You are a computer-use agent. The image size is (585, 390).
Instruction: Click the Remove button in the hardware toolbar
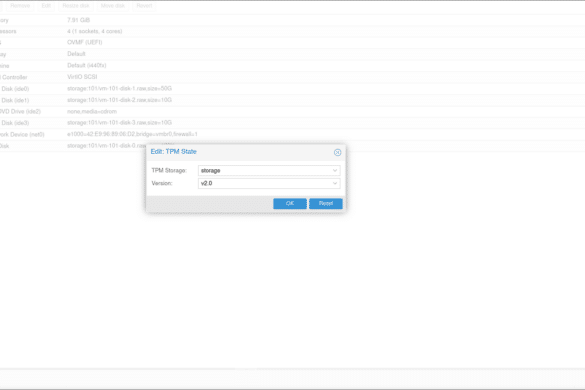pyautogui.click(x=20, y=6)
